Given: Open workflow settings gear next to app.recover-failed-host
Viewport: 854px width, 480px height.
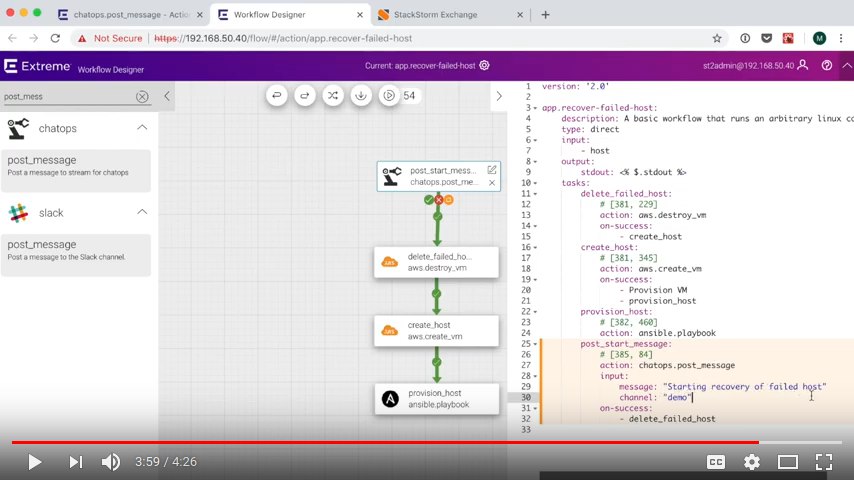Looking at the screenshot, I should [484, 65].
